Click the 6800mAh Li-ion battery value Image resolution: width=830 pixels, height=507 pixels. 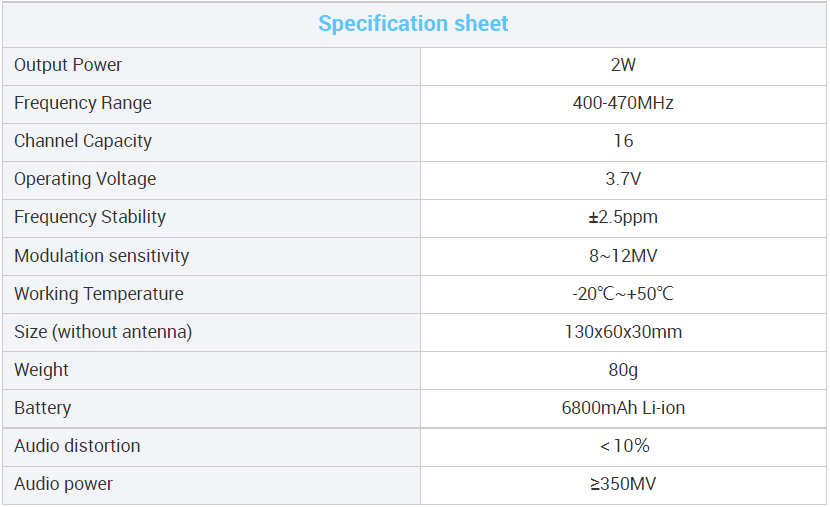[x=623, y=408]
